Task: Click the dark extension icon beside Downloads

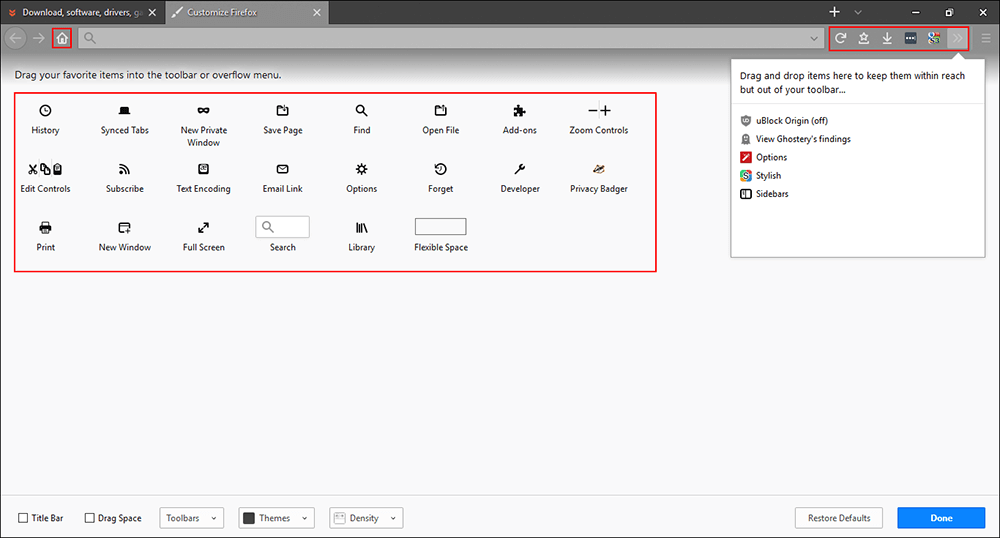Action: click(911, 38)
